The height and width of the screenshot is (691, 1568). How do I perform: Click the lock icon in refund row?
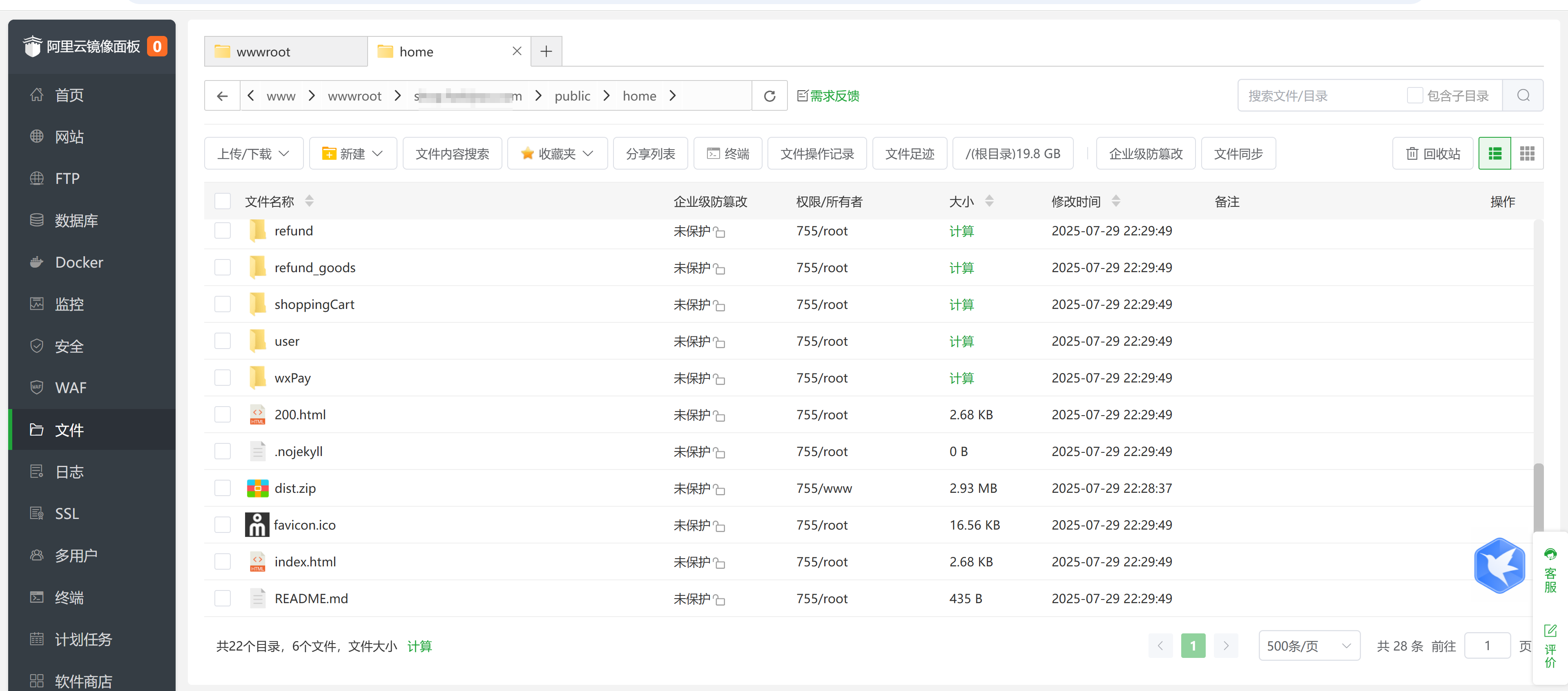tap(719, 232)
